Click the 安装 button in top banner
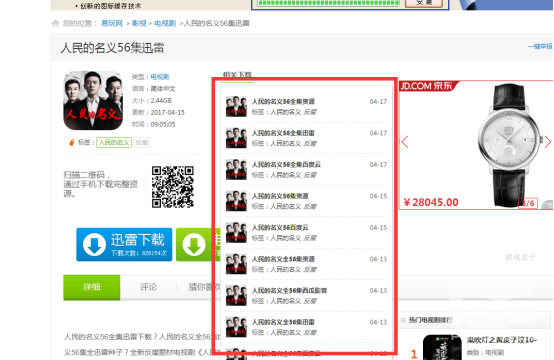 pos(424,3)
